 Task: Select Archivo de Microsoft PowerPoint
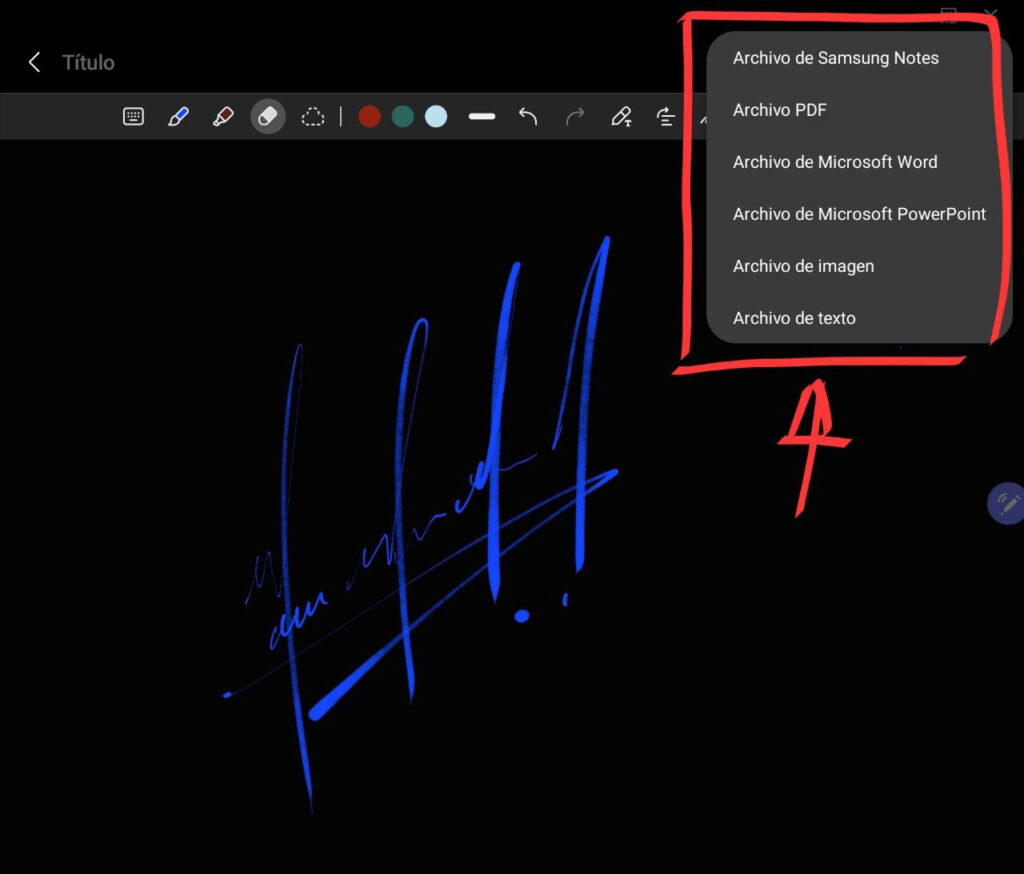[859, 214]
